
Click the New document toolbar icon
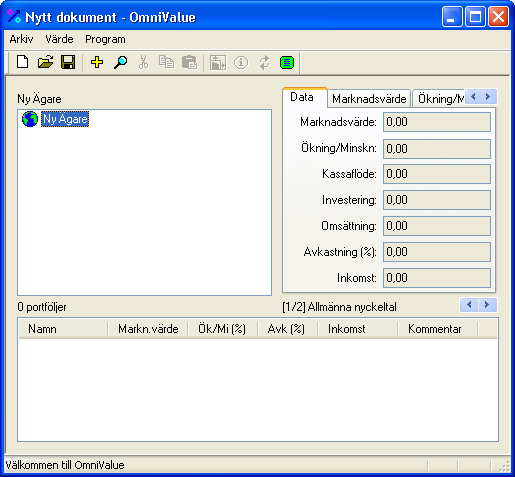(x=22, y=62)
